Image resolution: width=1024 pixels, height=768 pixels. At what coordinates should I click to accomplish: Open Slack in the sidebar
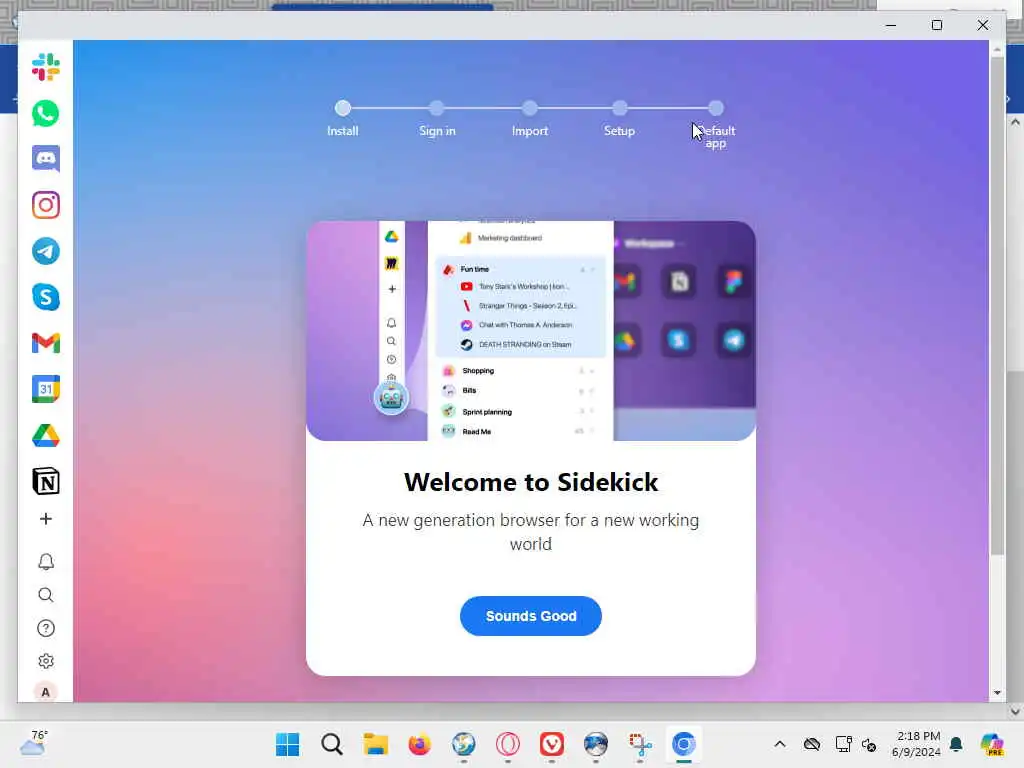tap(46, 67)
